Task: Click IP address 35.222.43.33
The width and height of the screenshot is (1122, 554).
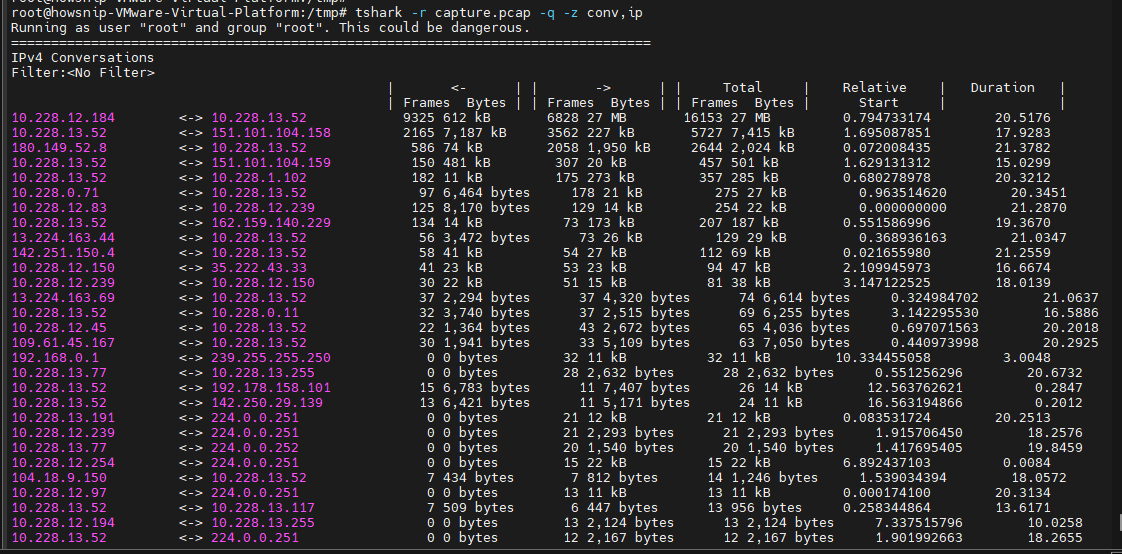Action: [259, 268]
